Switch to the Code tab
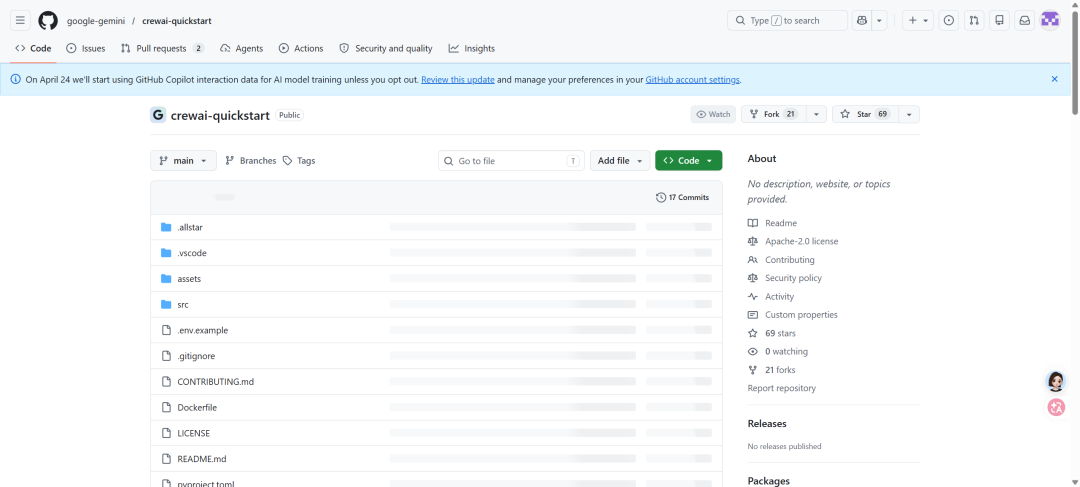This screenshot has width=1080, height=487. [33, 48]
